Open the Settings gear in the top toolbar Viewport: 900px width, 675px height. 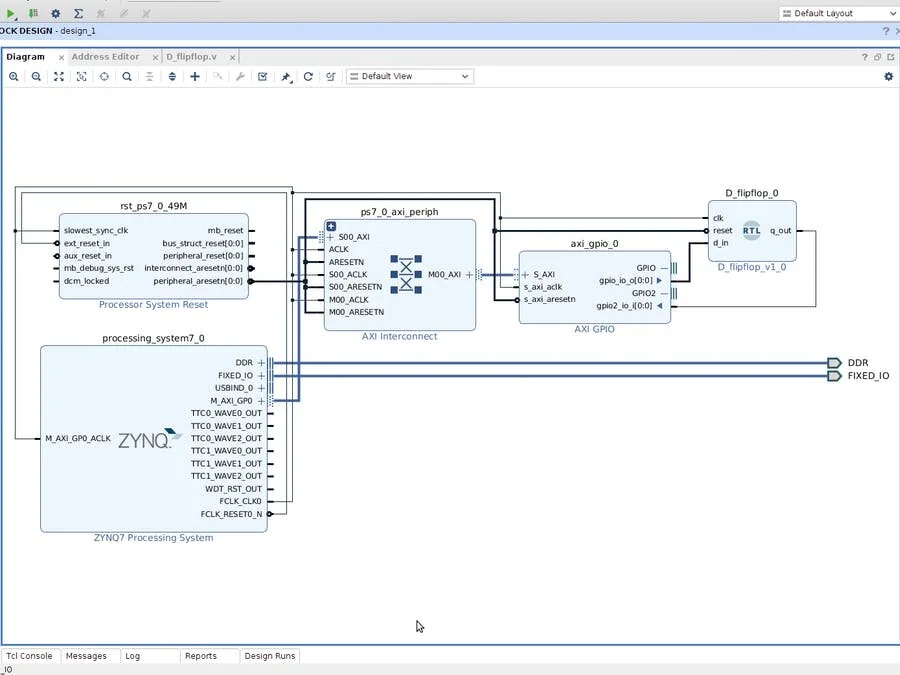coord(55,13)
